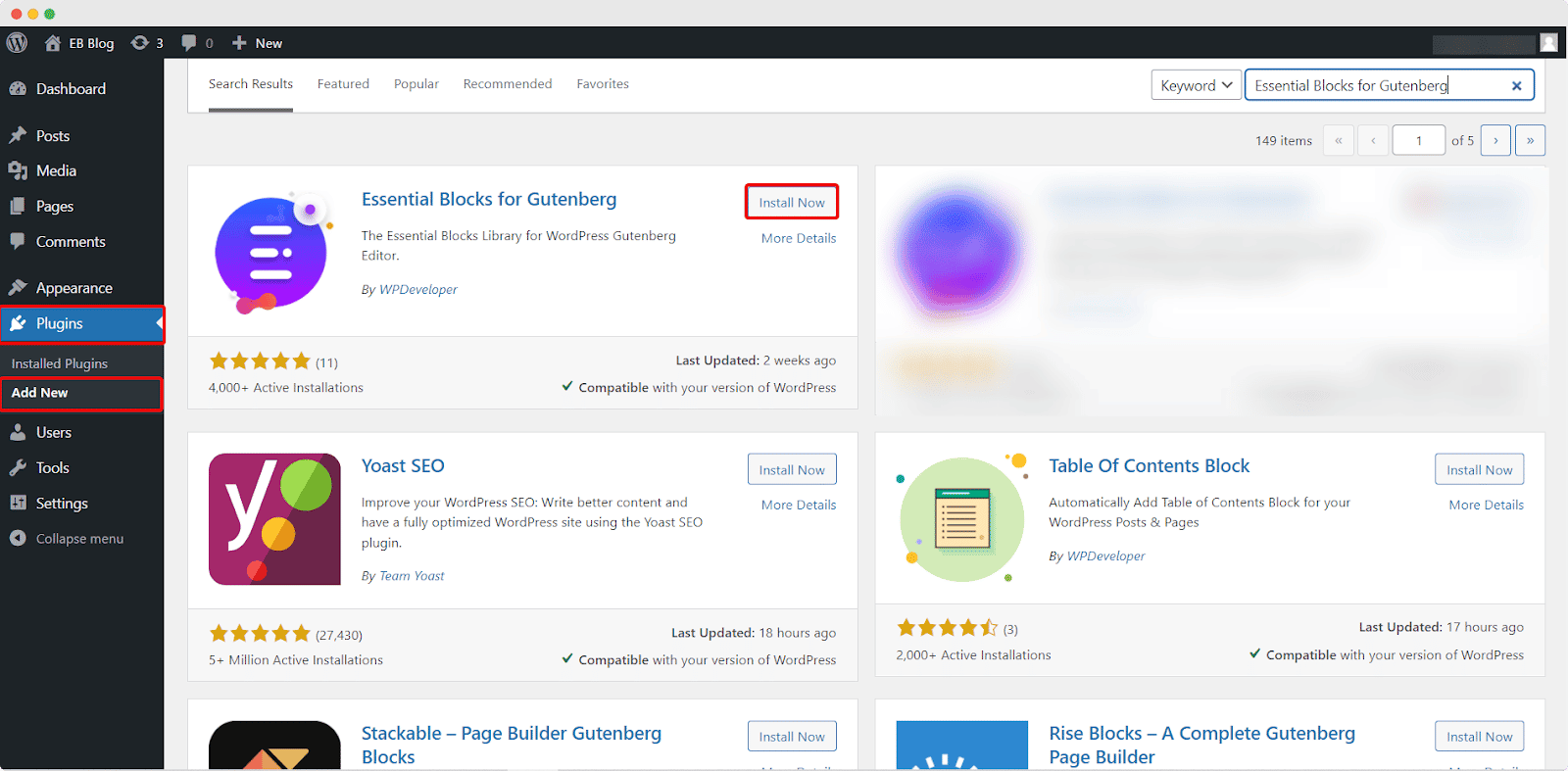
Task: Open the EB Blog home icon
Action: click(x=53, y=43)
